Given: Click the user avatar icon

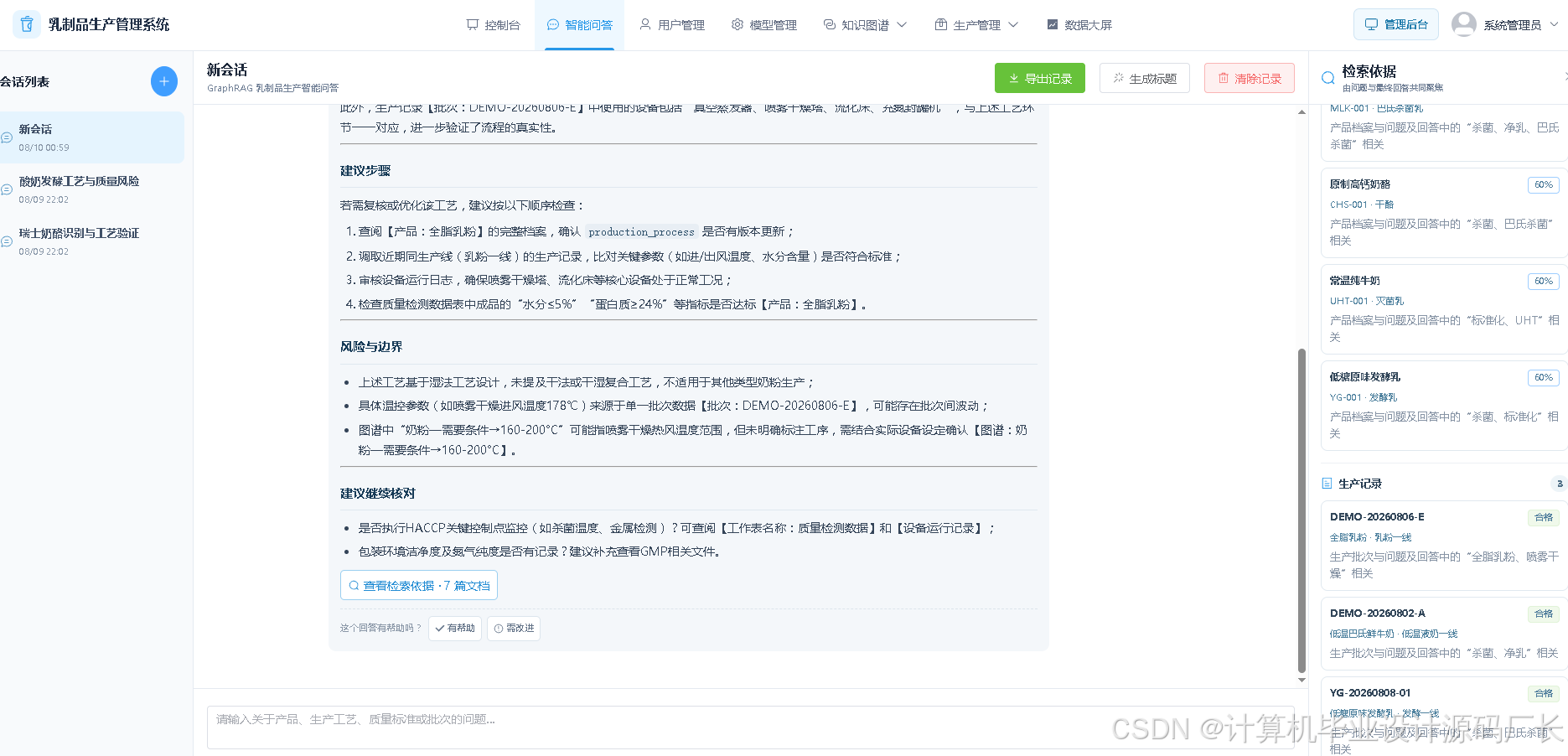Looking at the screenshot, I should coord(1464,24).
